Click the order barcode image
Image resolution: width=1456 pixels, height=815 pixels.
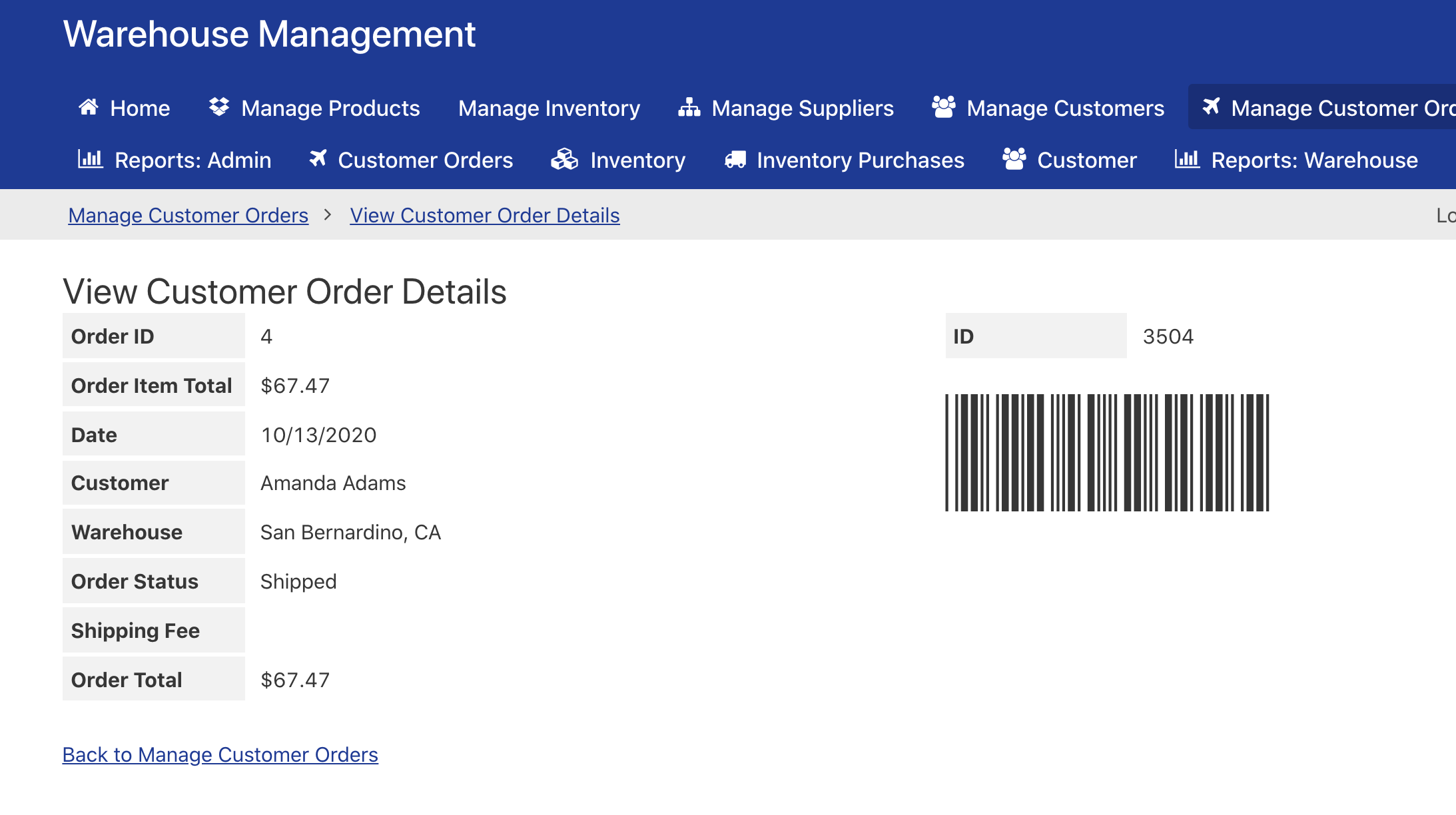pyautogui.click(x=1107, y=453)
